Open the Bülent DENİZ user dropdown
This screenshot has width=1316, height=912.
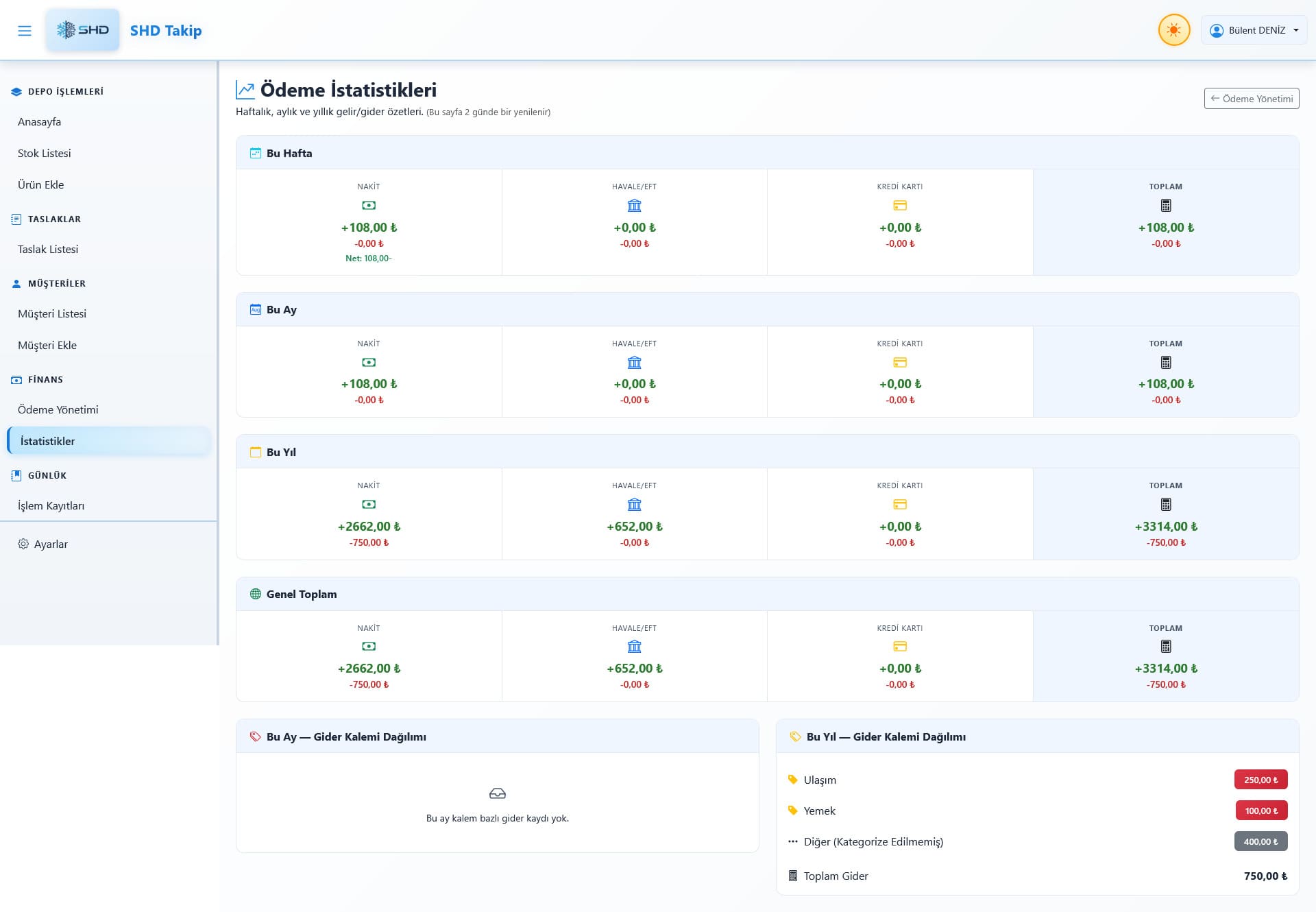(1254, 31)
